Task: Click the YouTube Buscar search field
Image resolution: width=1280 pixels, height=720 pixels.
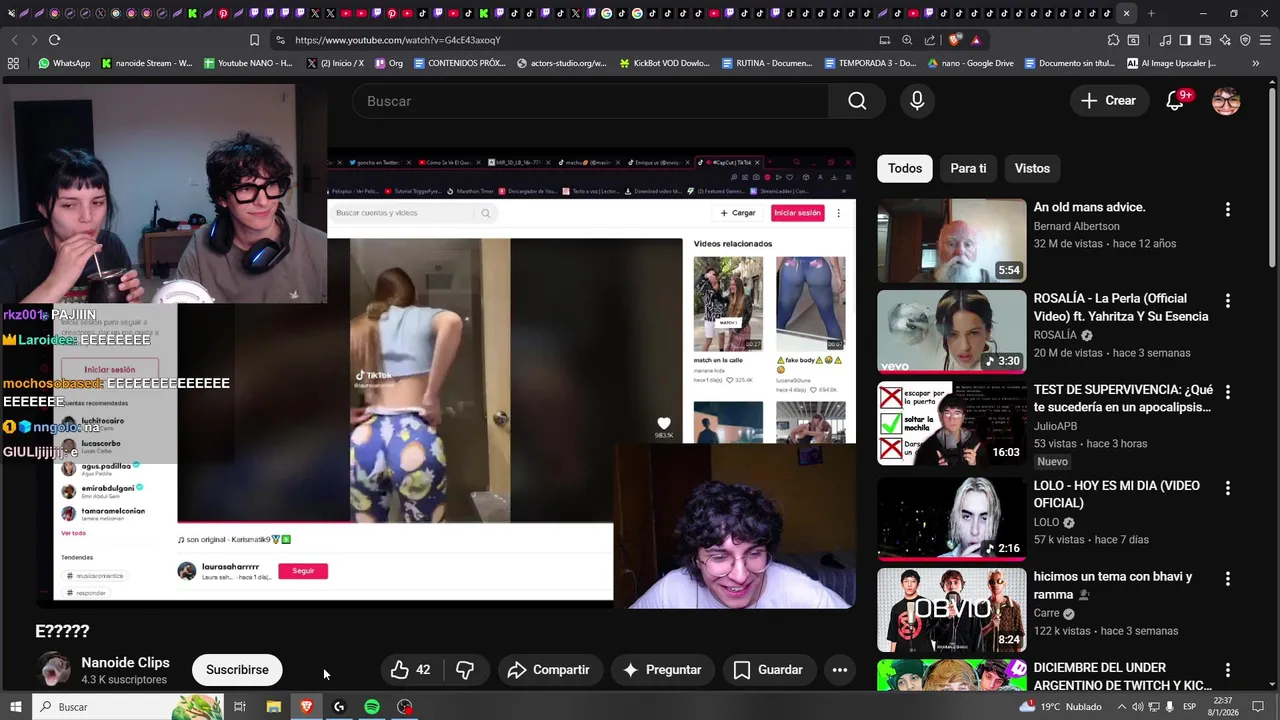Action: click(x=590, y=101)
